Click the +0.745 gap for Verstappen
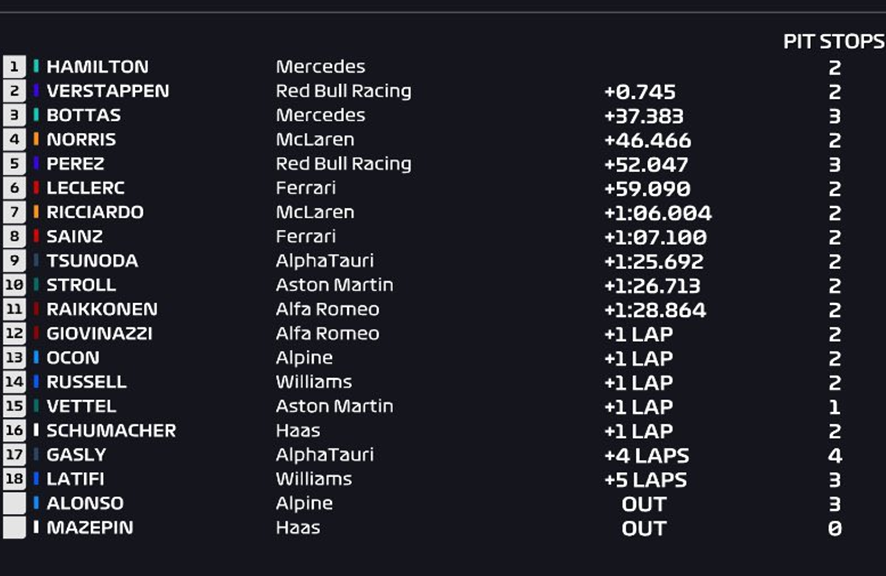Screen dimensions: 886x576 coord(640,92)
